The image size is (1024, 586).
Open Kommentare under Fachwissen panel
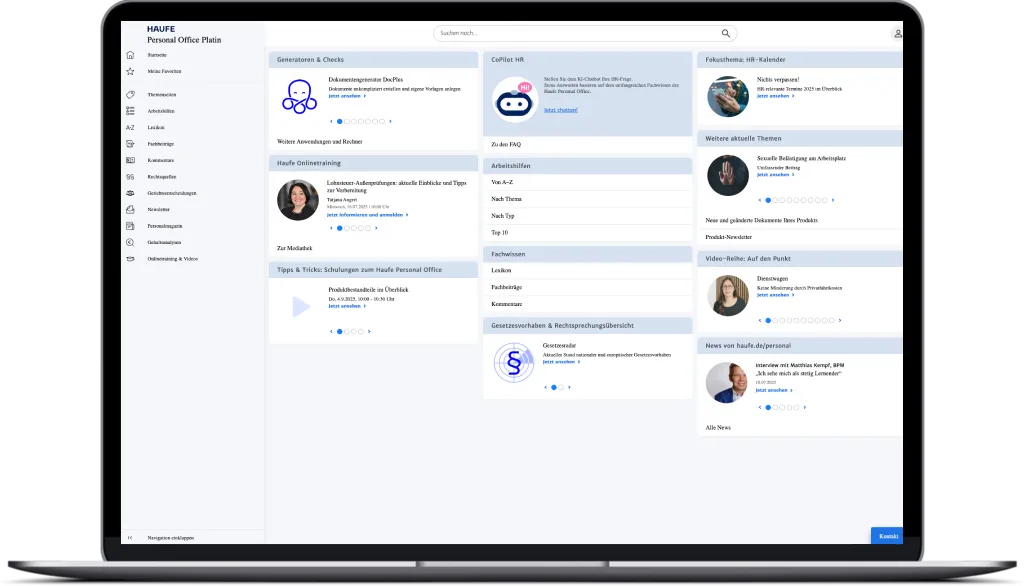[587, 304]
